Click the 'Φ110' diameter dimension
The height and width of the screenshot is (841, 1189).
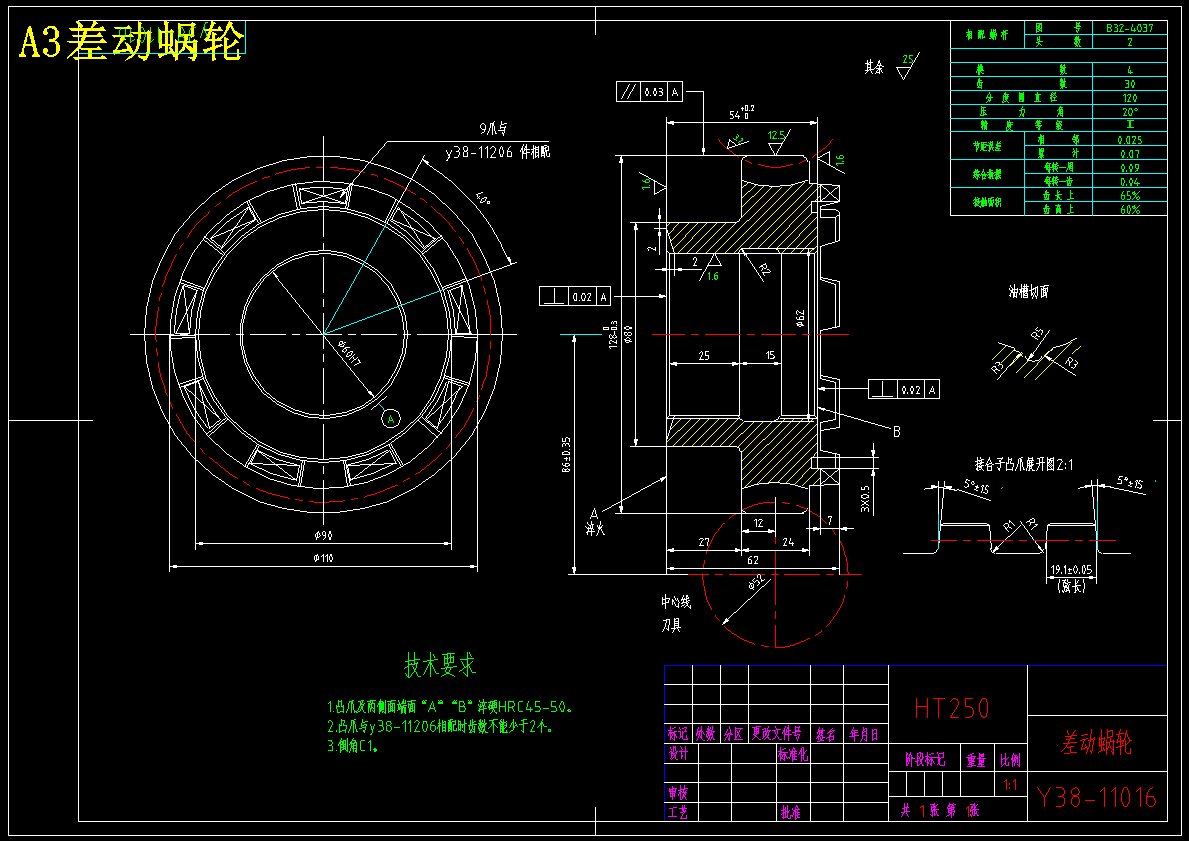324,558
